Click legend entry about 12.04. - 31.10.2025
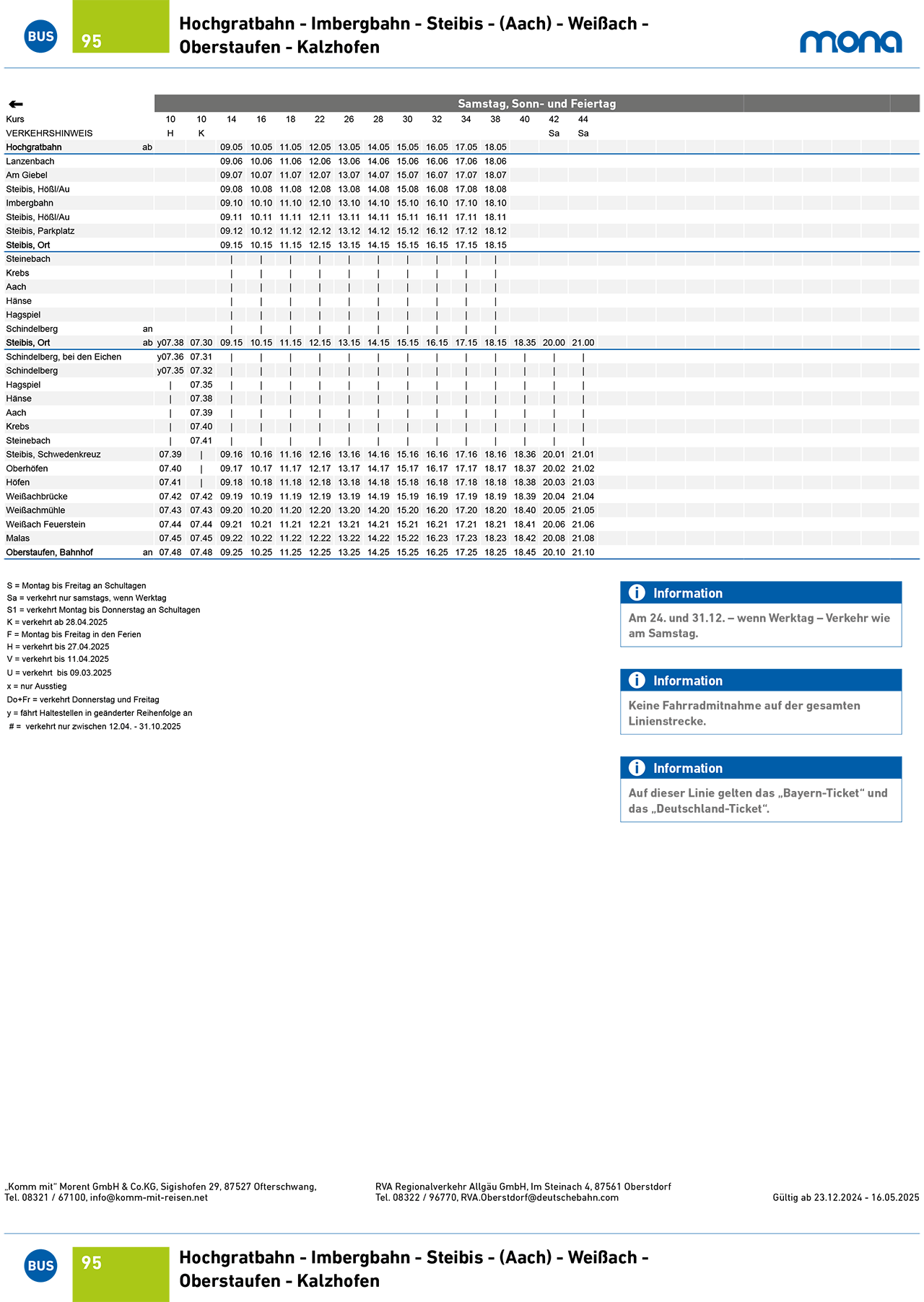Screen dimensions: 924x1302 pos(95,727)
